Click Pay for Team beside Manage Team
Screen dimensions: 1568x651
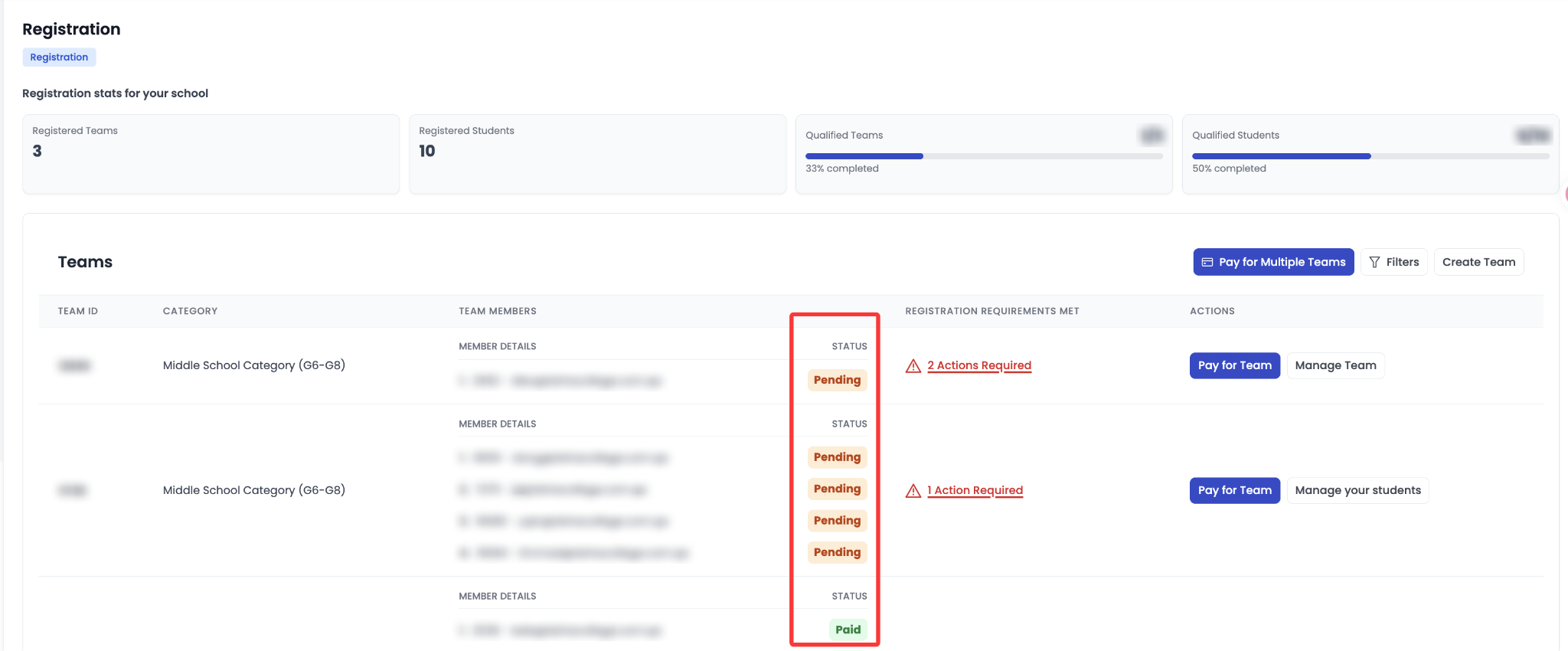click(1234, 365)
